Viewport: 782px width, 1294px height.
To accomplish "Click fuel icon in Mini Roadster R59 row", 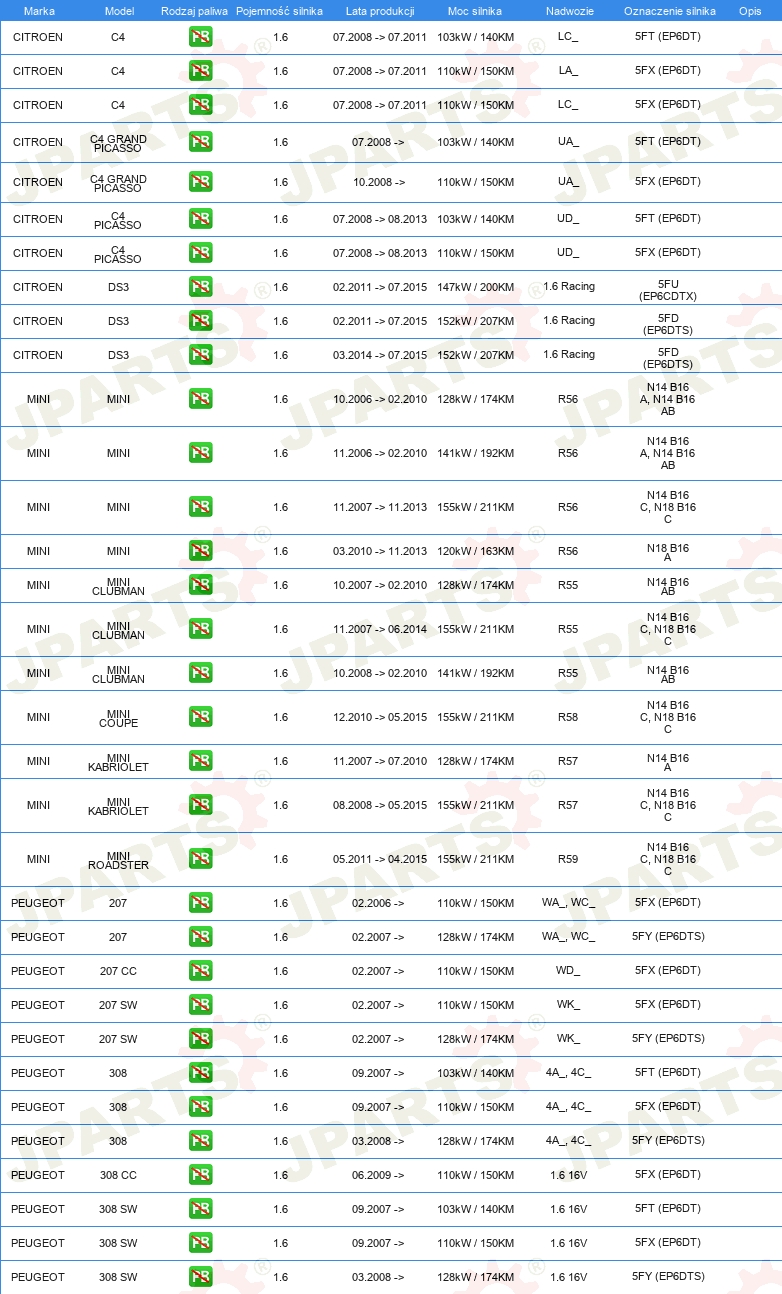I will tap(200, 858).
